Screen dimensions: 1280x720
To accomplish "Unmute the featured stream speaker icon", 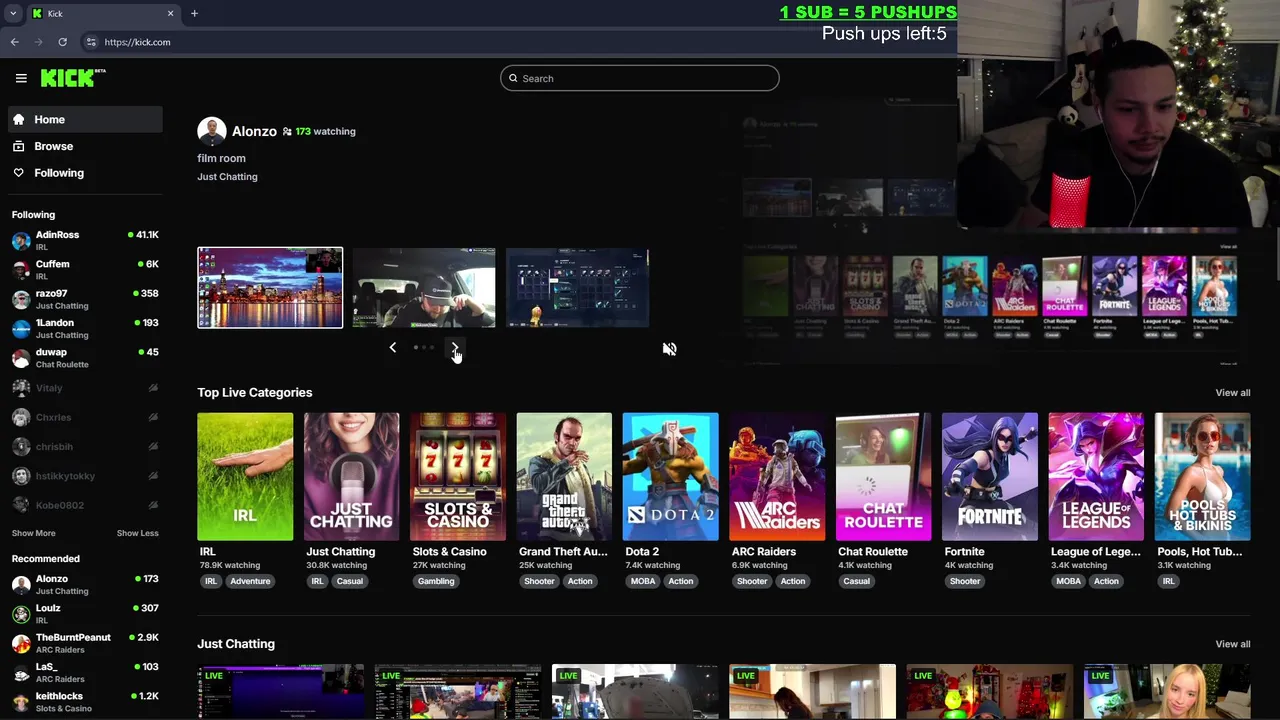I will pyautogui.click(x=669, y=349).
